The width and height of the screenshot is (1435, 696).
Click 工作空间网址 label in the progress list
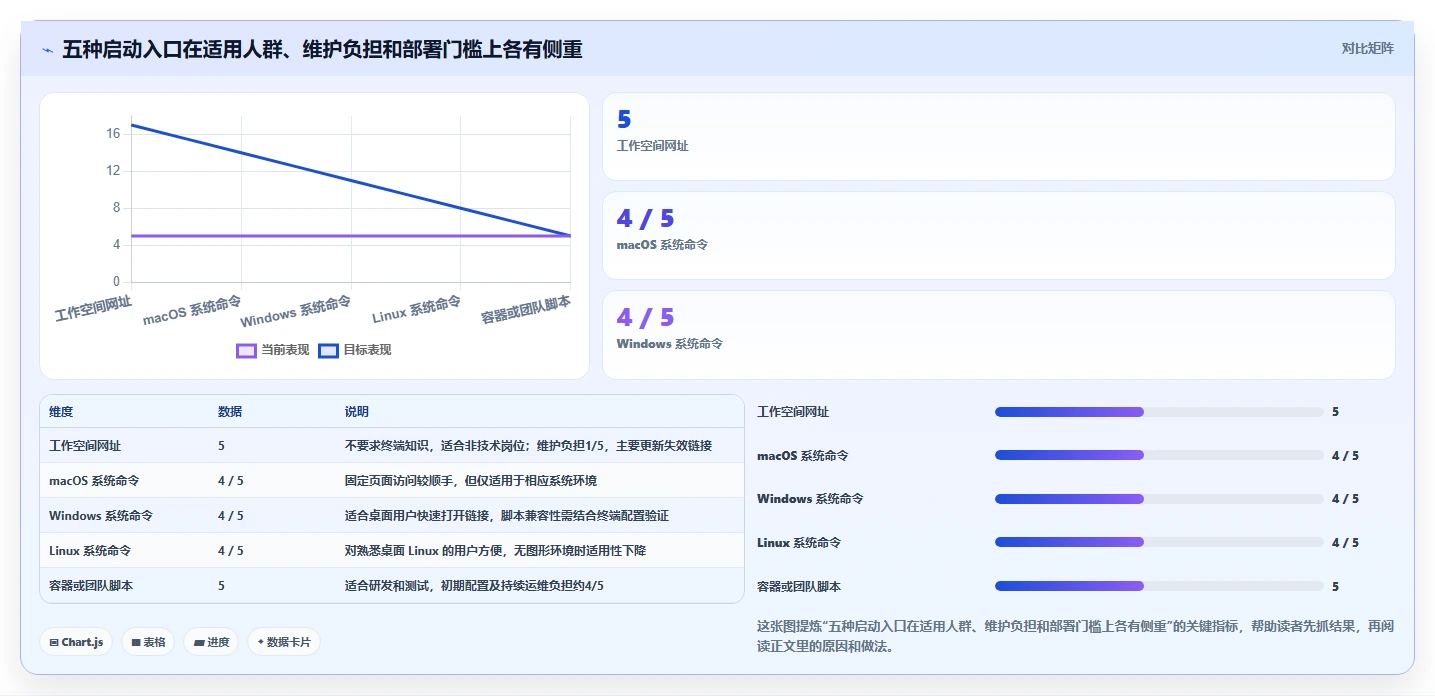coord(793,412)
